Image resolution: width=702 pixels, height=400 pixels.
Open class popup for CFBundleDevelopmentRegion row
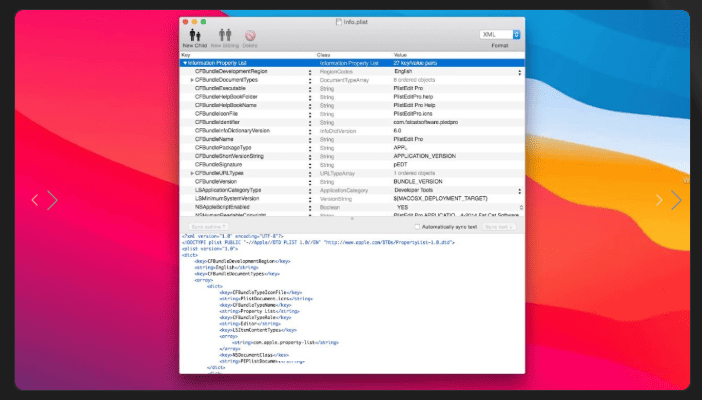point(310,72)
